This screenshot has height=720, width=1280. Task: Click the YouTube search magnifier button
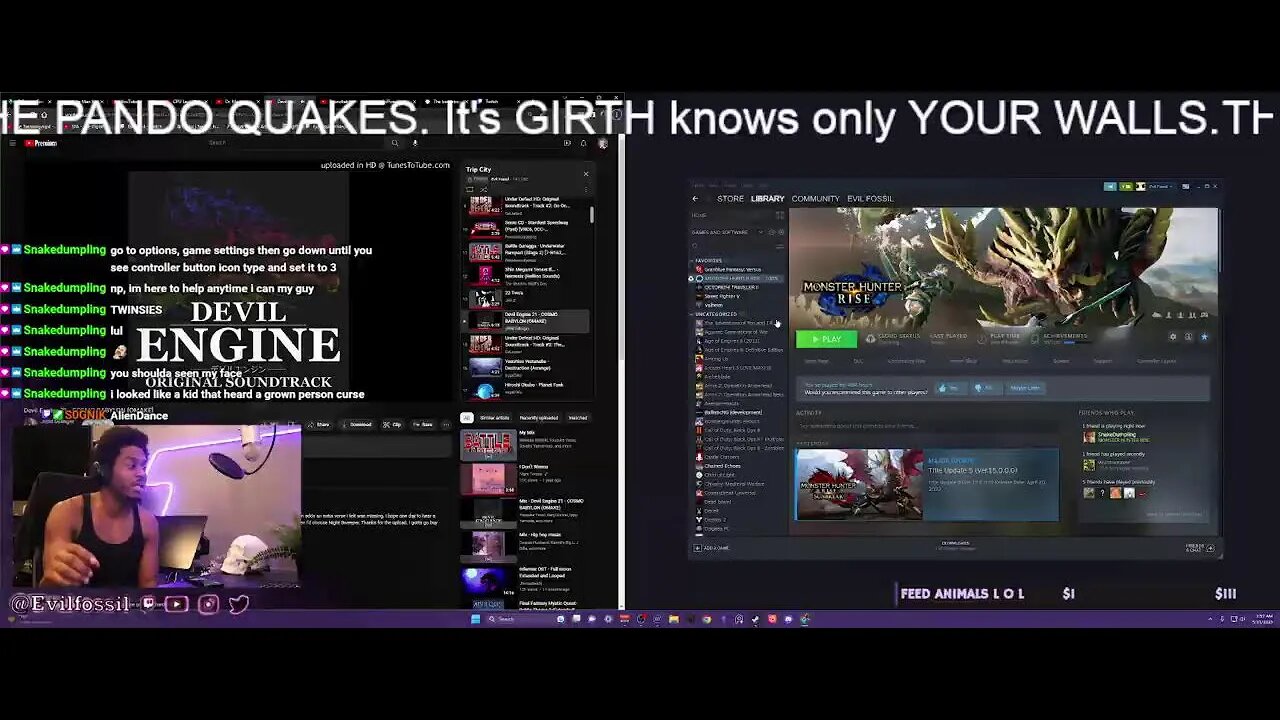pos(395,143)
